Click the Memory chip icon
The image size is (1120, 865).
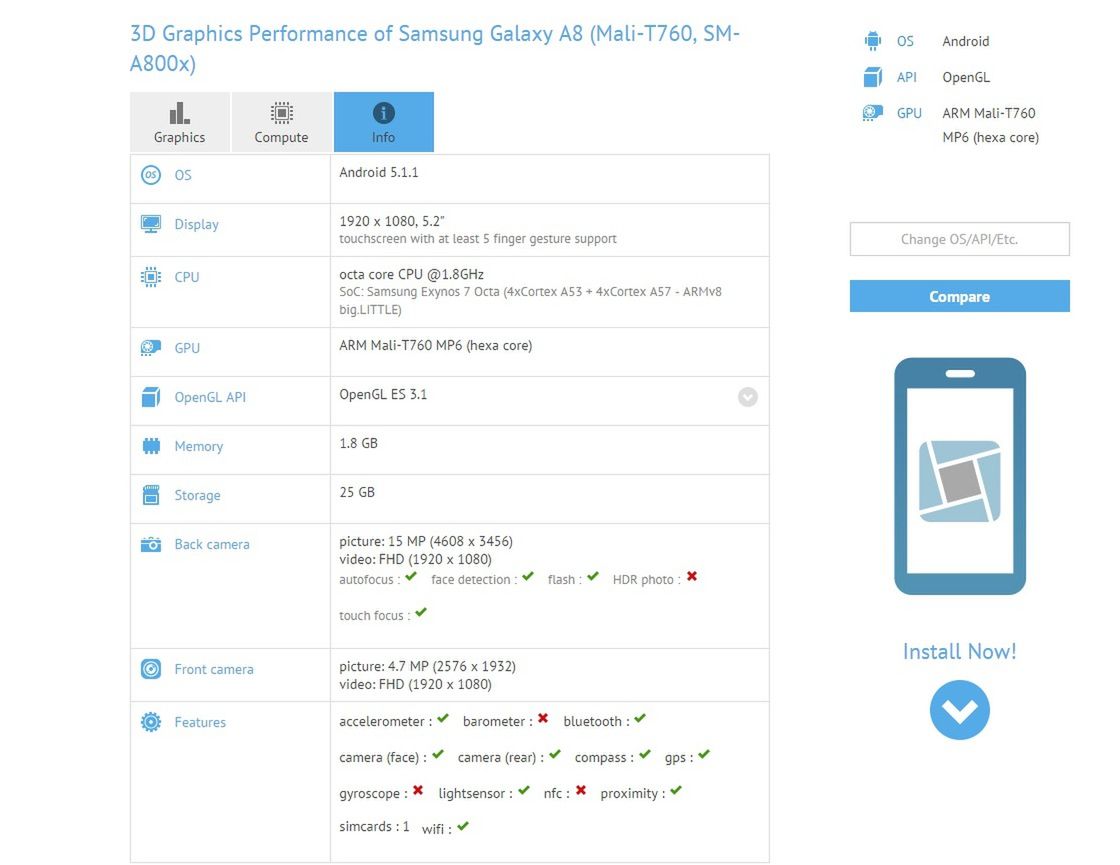(151, 446)
